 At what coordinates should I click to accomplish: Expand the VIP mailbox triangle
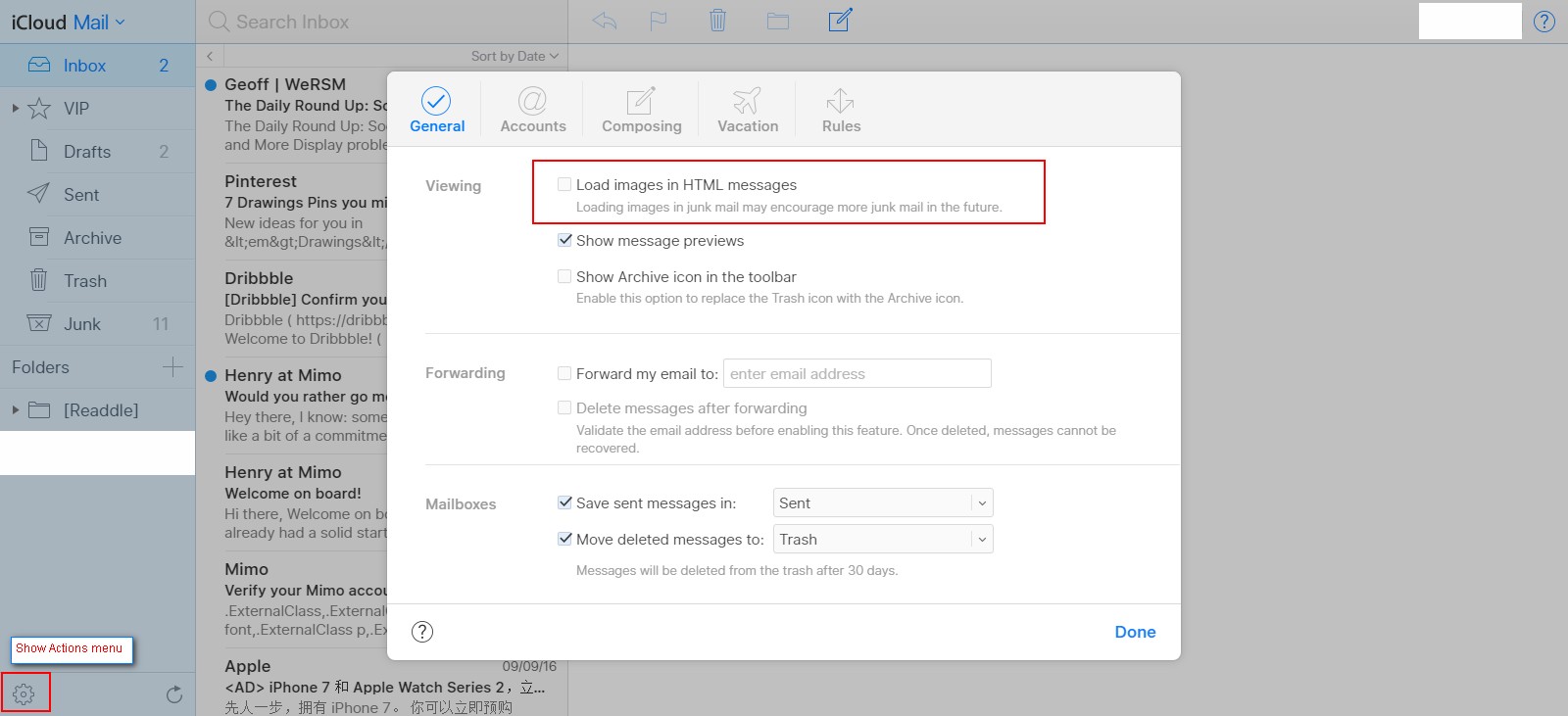coord(15,108)
